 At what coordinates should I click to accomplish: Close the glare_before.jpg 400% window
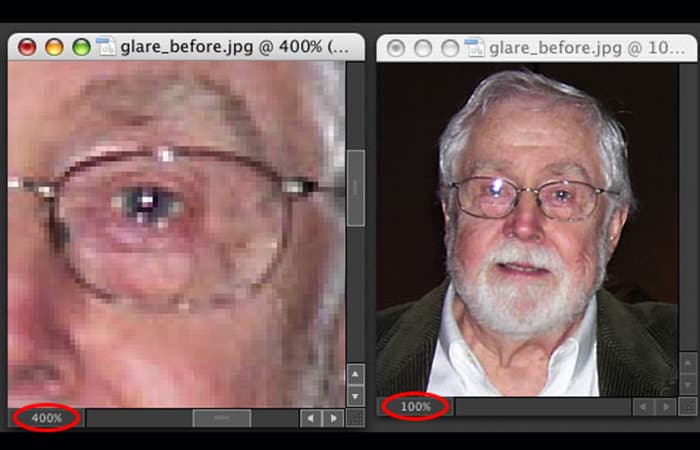[x=27, y=47]
